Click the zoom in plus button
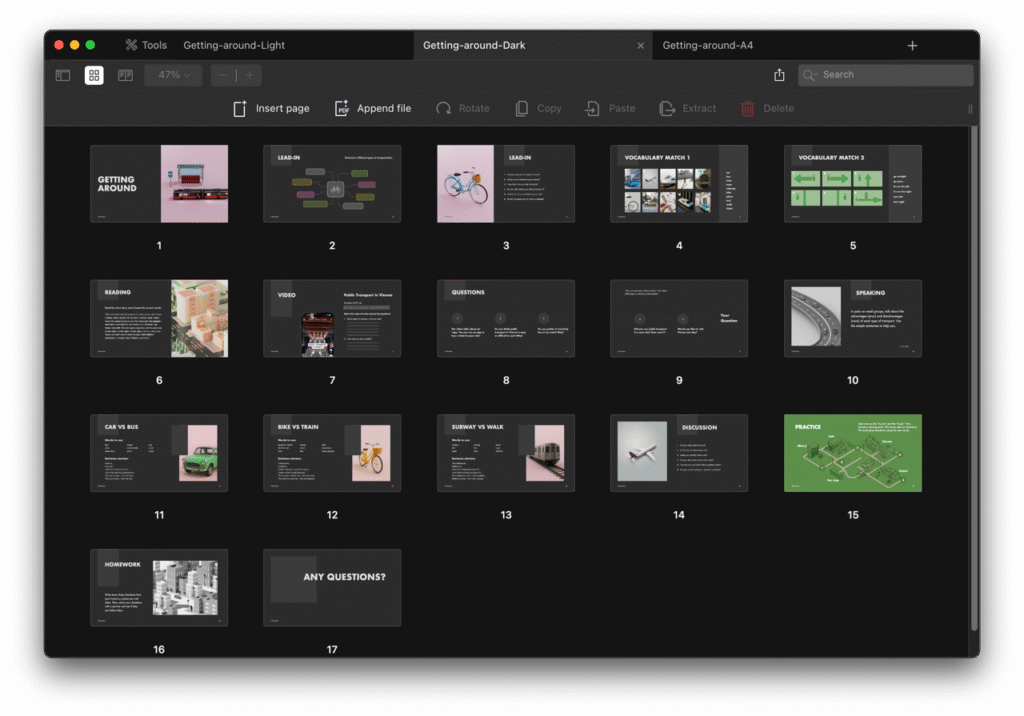The width and height of the screenshot is (1024, 716). (250, 75)
